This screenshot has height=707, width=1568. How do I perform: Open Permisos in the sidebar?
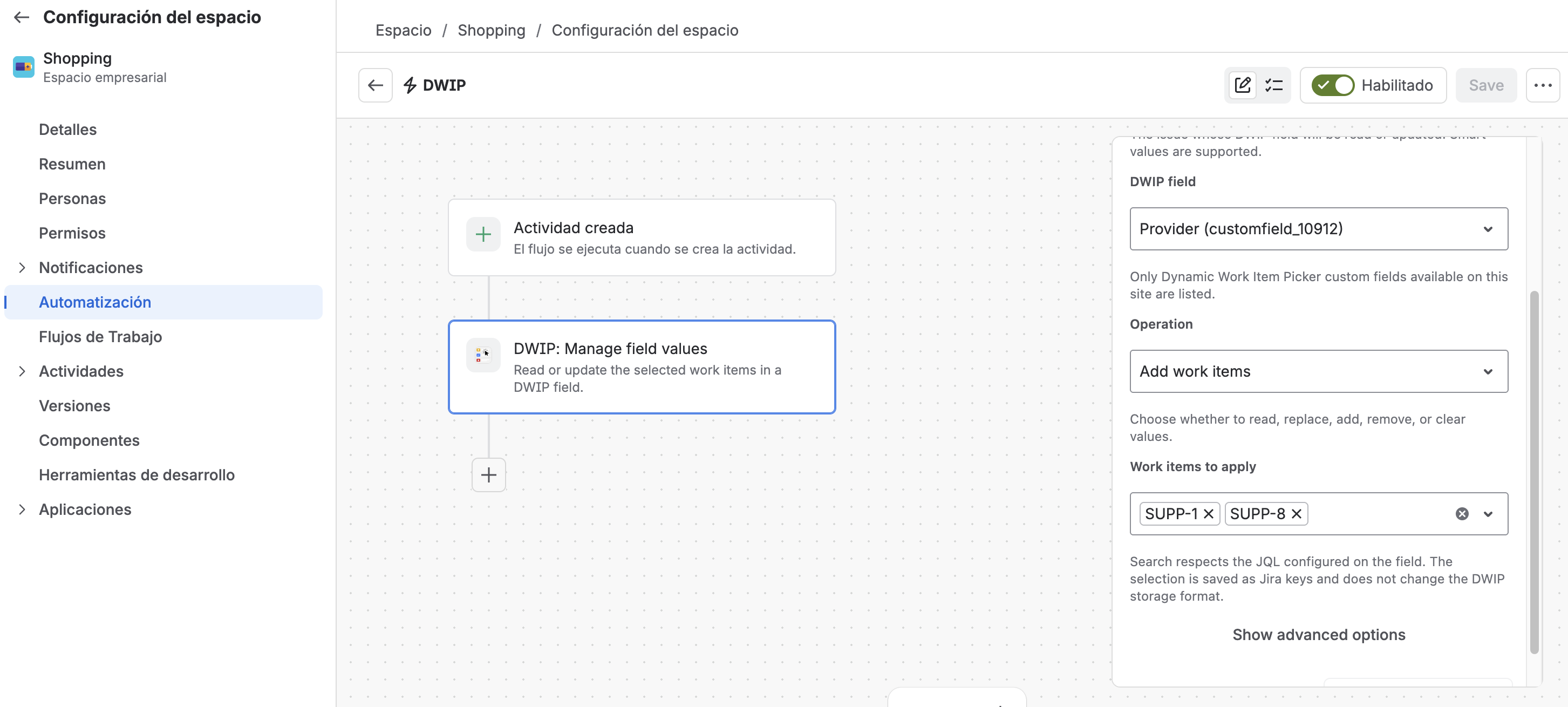click(72, 233)
